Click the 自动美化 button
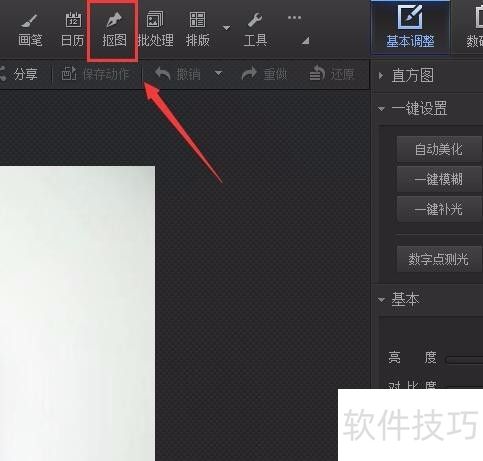 click(x=439, y=149)
